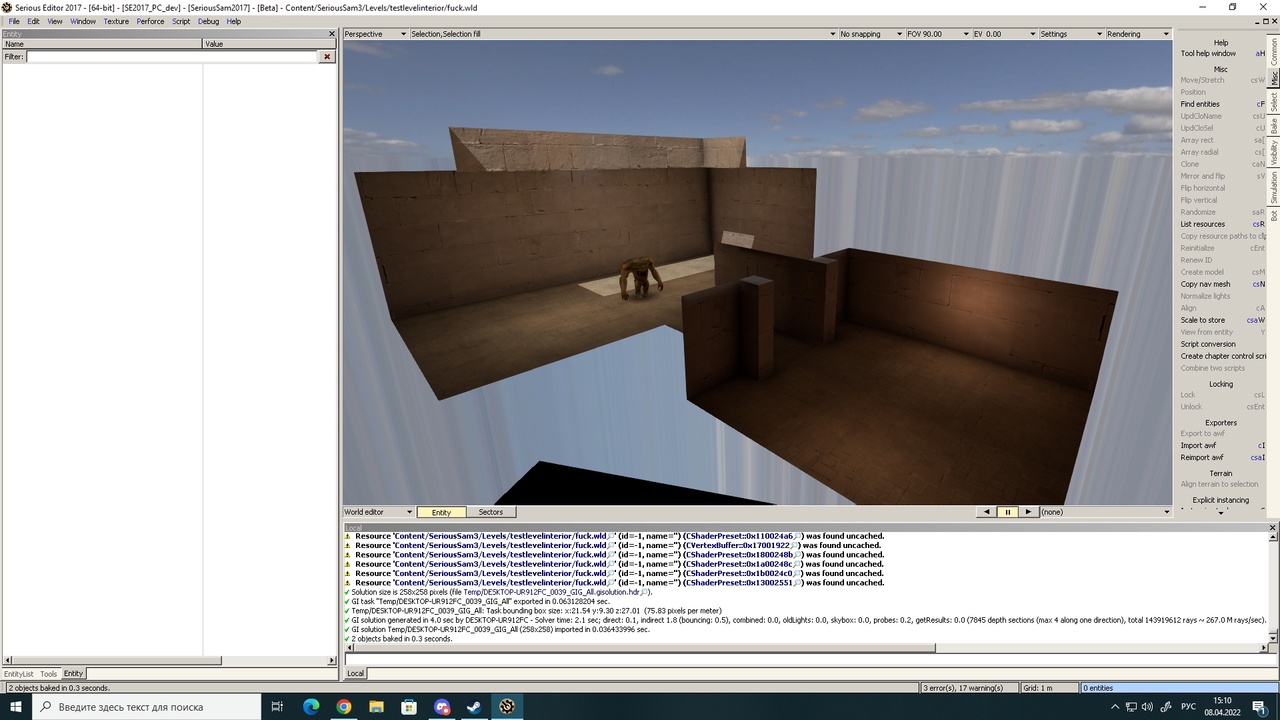Open Microsoft Store from the taskbar

[x=409, y=707]
